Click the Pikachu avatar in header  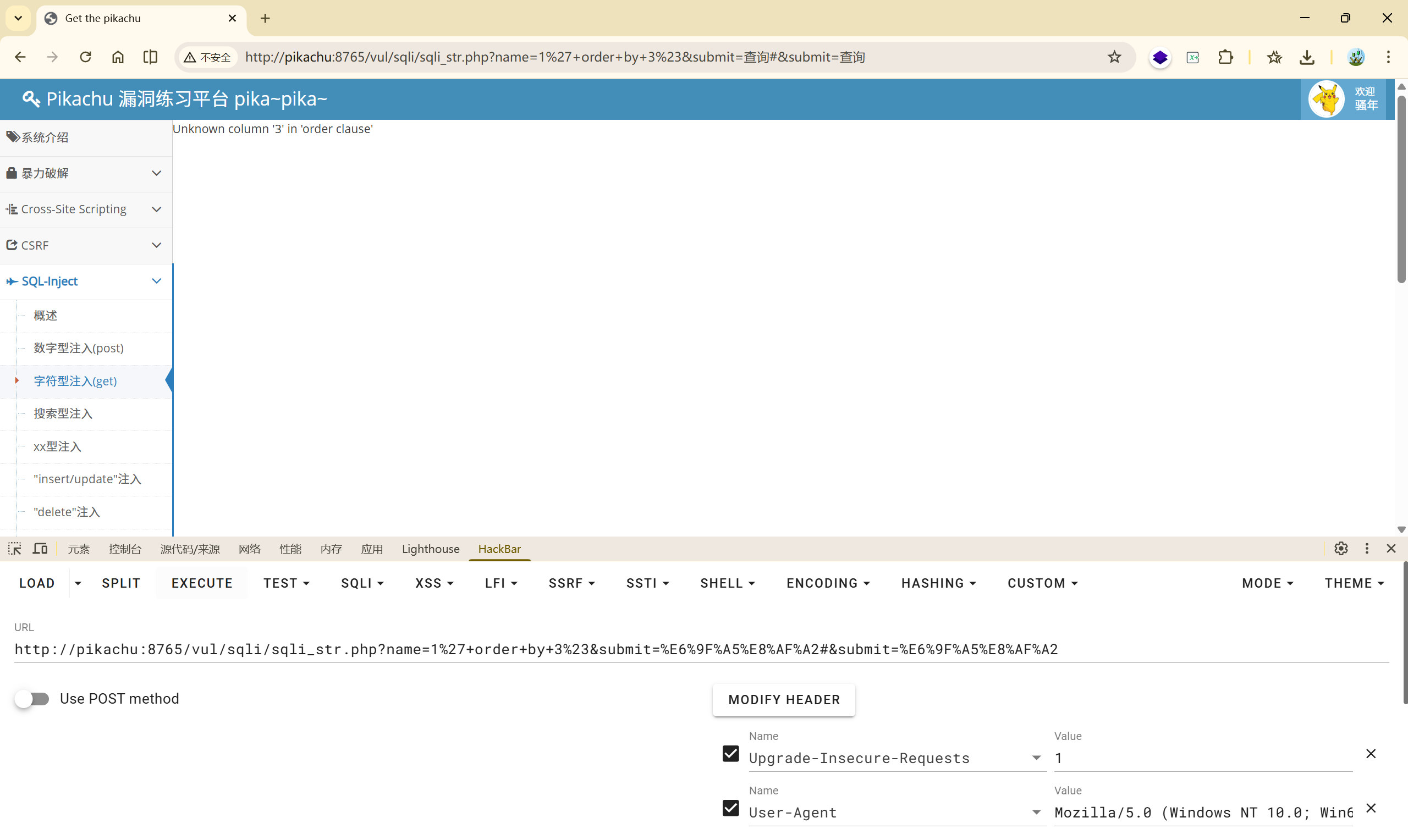[x=1326, y=99]
